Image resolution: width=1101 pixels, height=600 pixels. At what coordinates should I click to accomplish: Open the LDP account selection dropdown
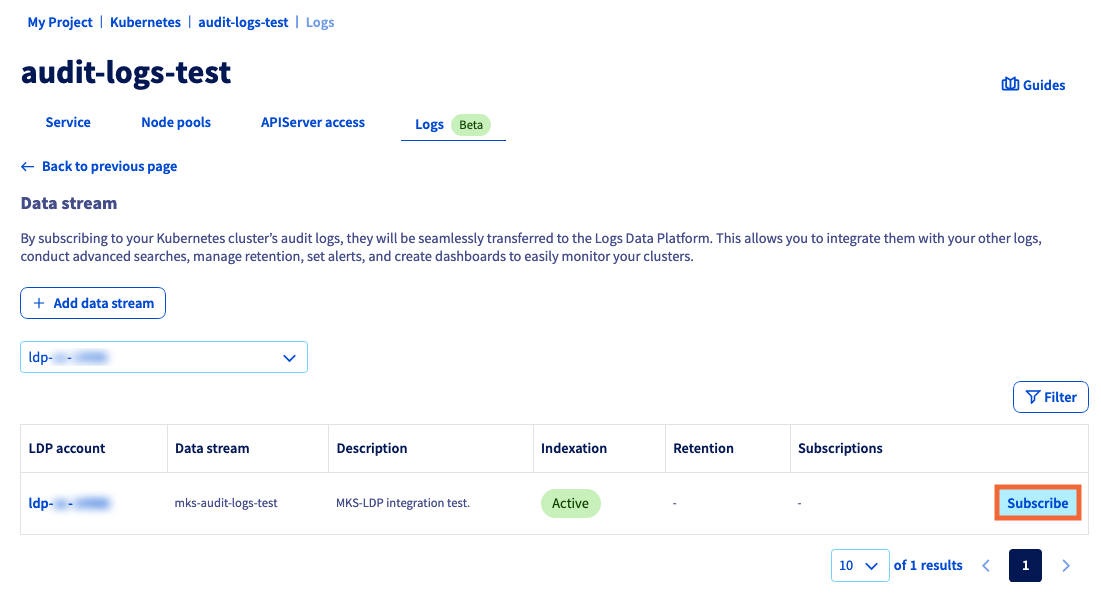click(x=163, y=357)
